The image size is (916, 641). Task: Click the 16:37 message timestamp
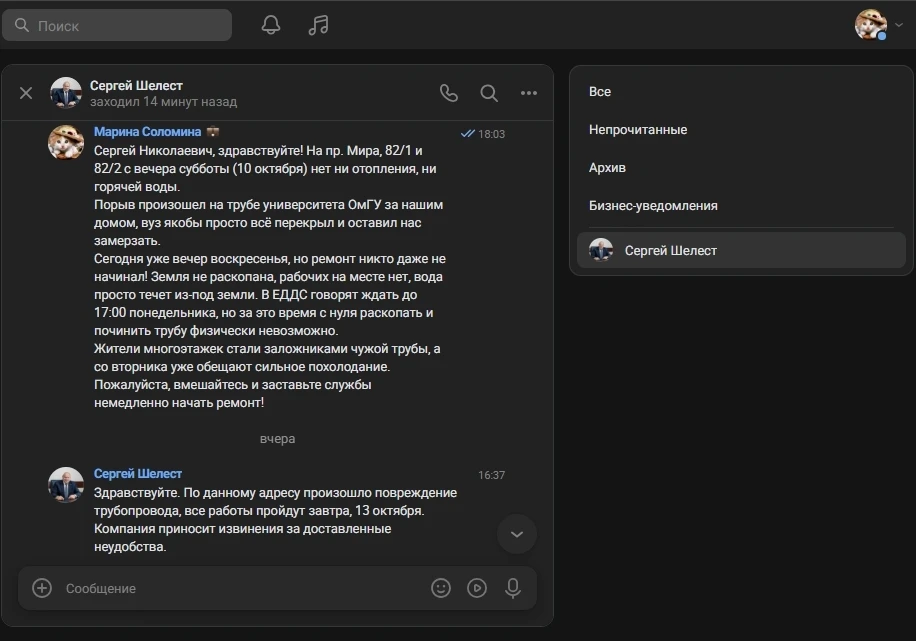coord(491,475)
